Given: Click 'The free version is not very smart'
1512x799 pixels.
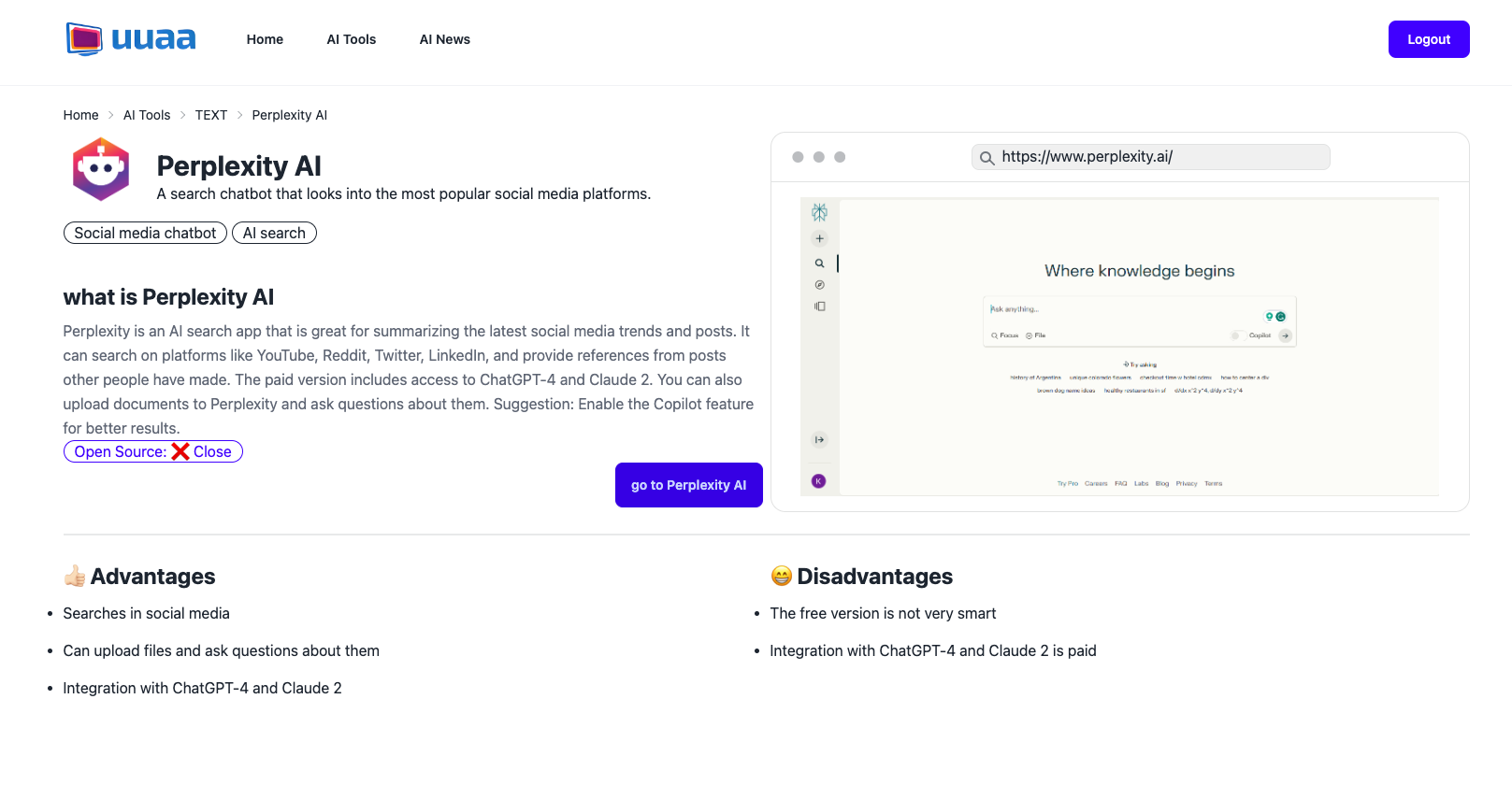Looking at the screenshot, I should pos(883,614).
